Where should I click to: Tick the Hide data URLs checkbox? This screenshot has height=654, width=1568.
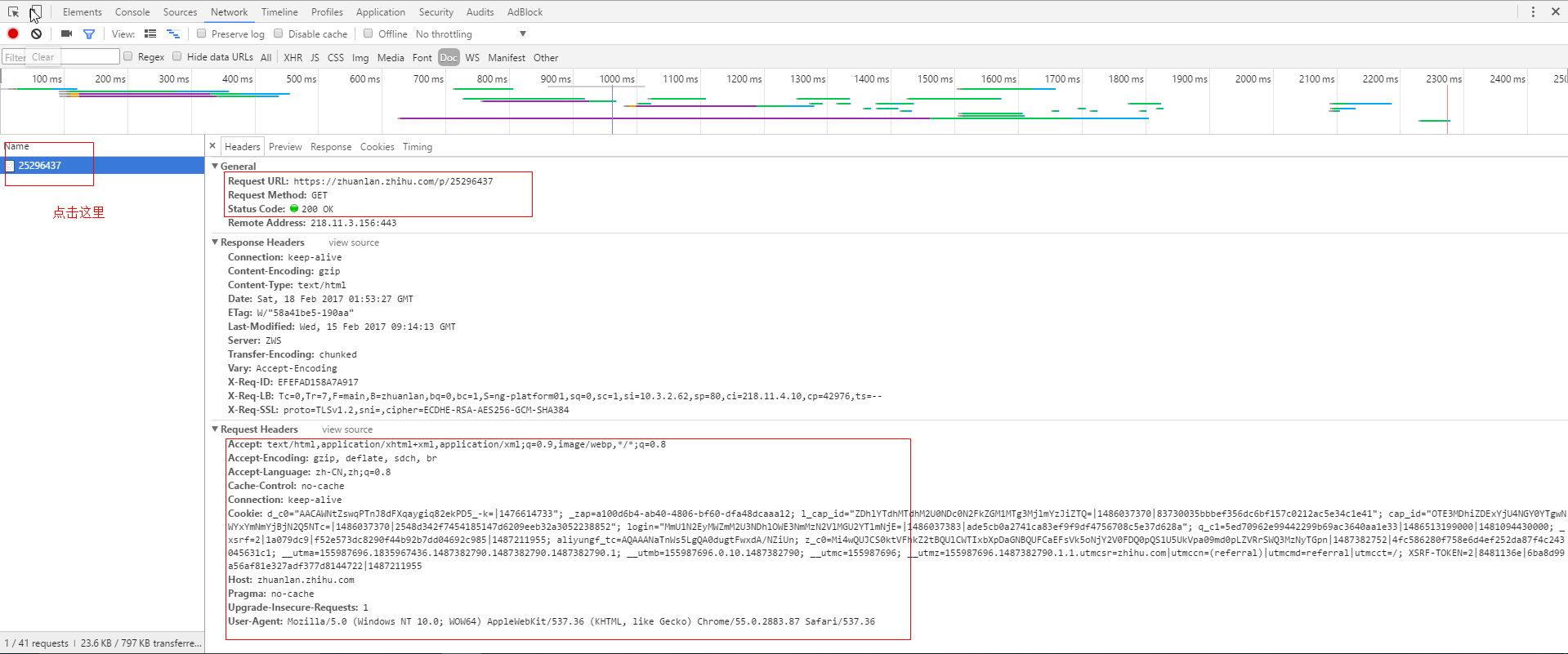tap(177, 56)
